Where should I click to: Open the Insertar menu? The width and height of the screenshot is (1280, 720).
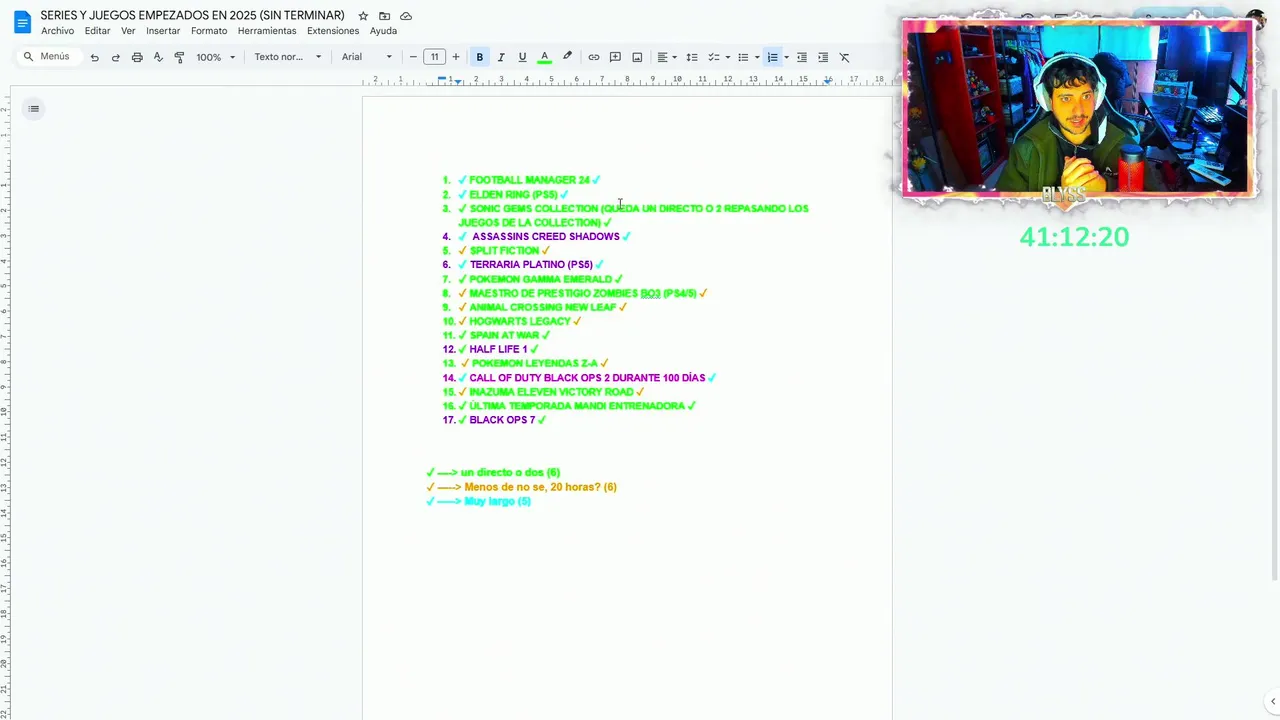163,31
